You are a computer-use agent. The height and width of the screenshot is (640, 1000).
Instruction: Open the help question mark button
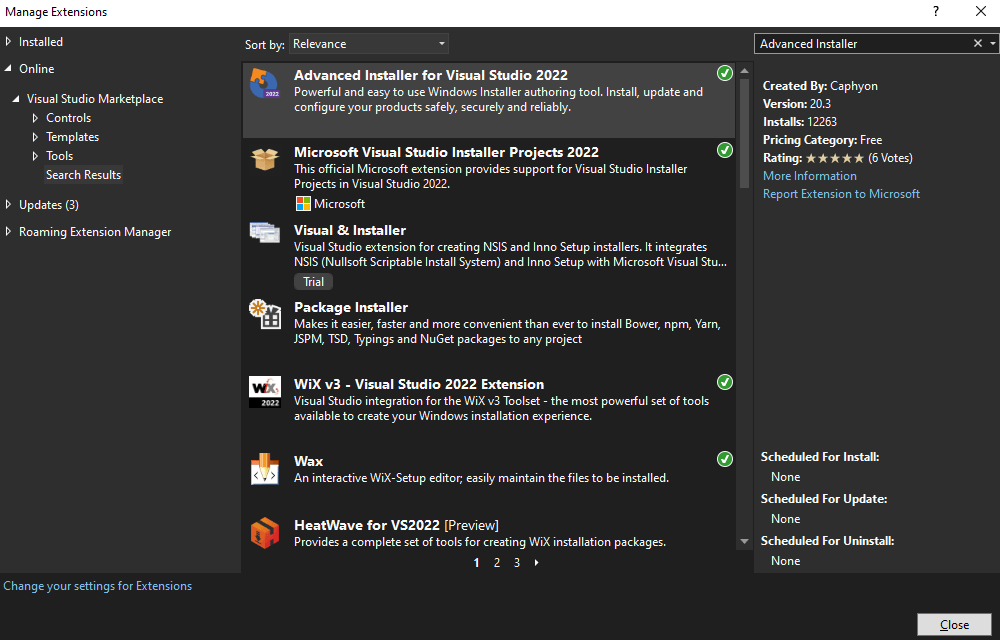tap(936, 11)
